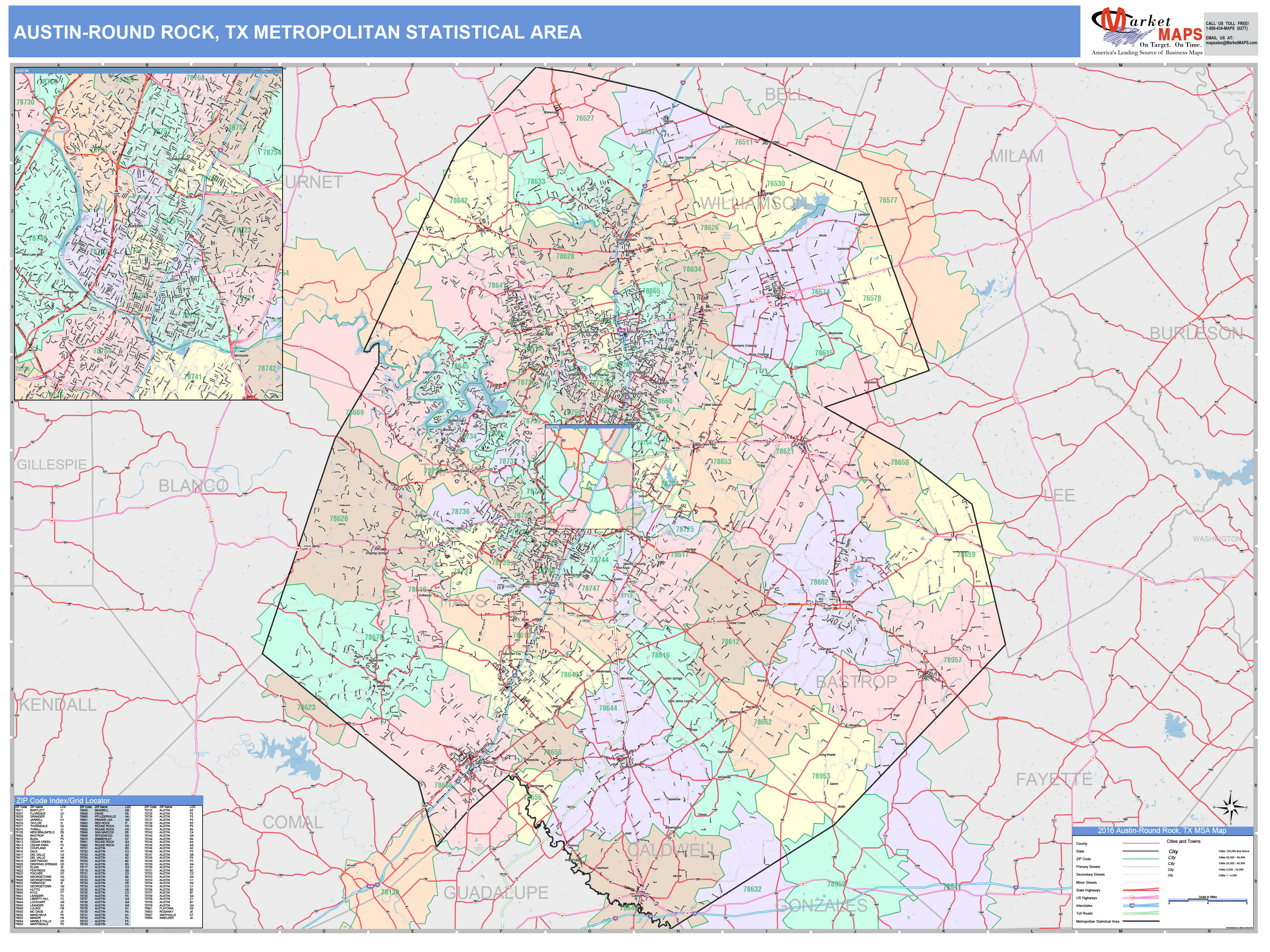This screenshot has width=1270, height=952.
Task: Click the ZIP Code green line legend symbol
Action: click(x=1141, y=859)
